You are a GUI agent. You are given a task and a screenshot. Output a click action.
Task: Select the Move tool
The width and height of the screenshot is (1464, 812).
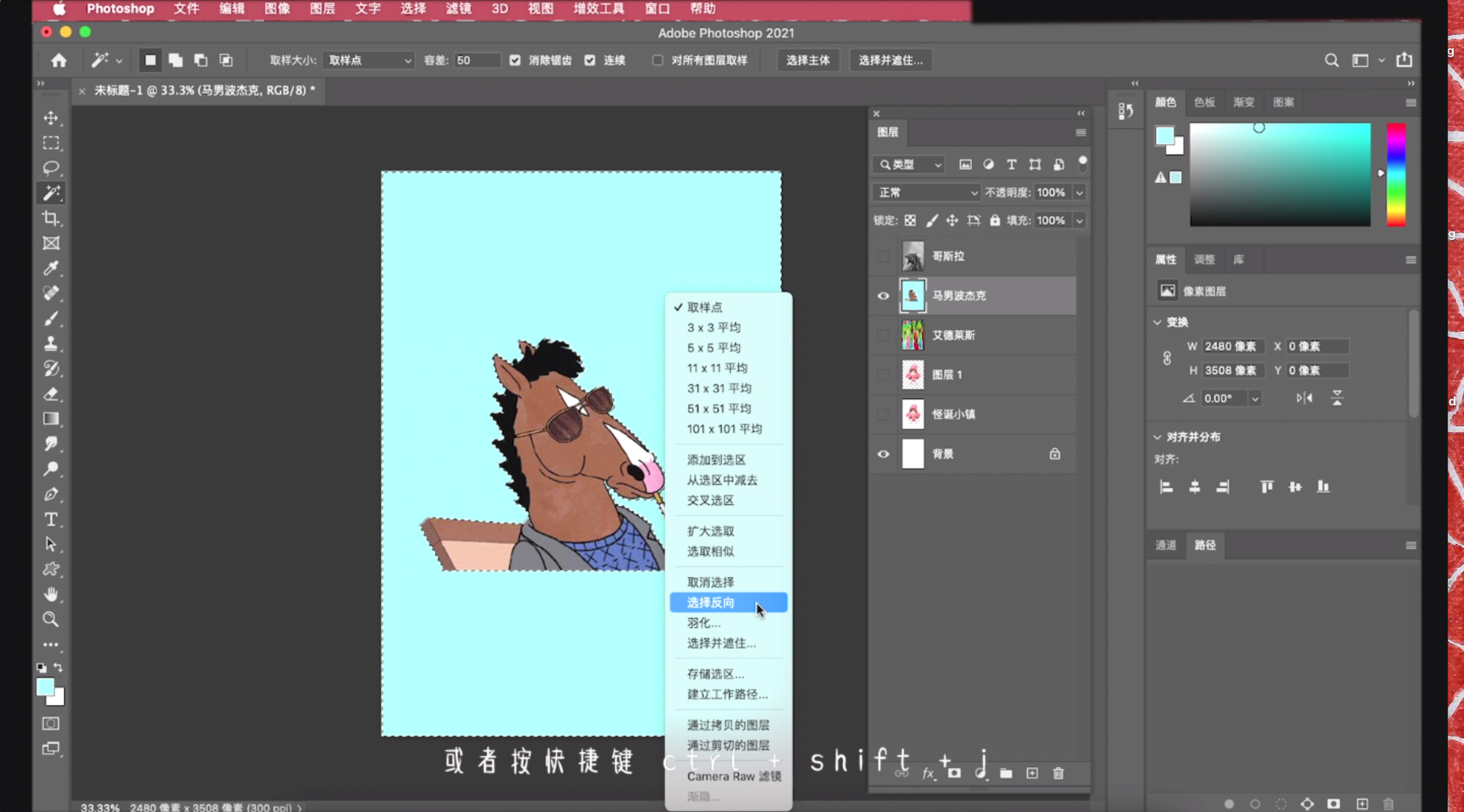(51, 118)
